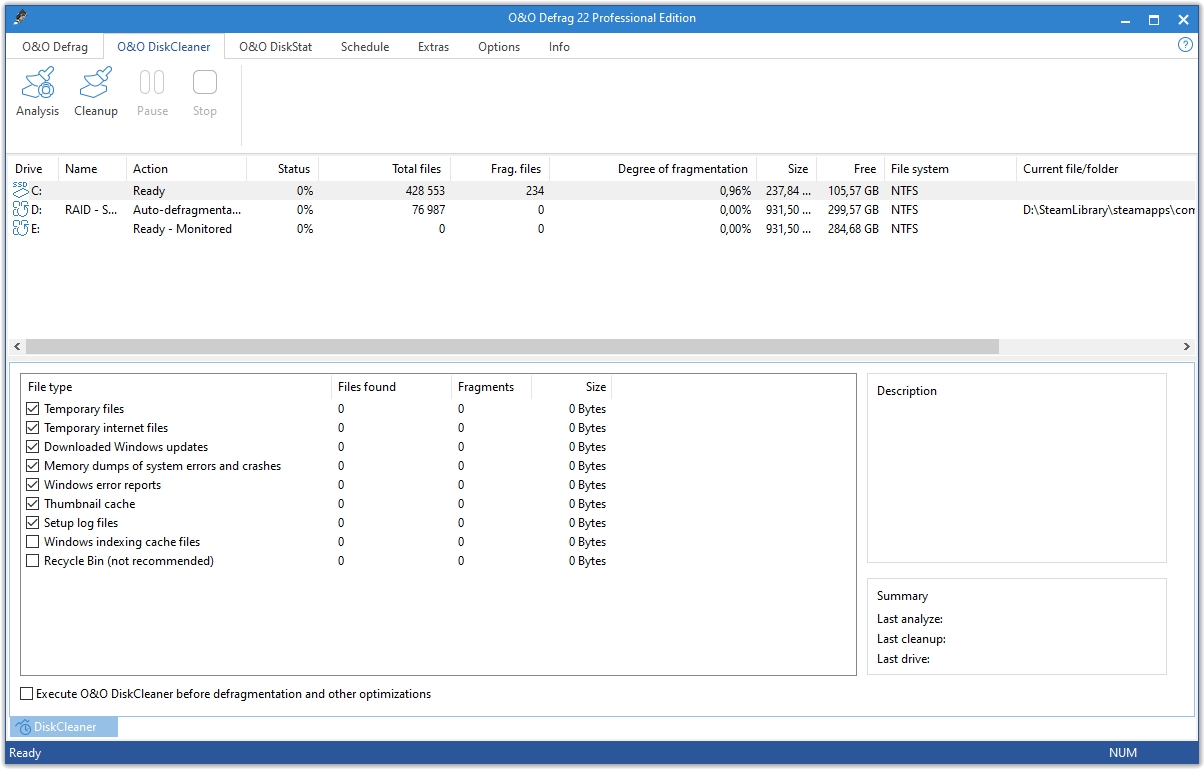This screenshot has width=1204, height=769.
Task: Uncheck the Temporary files checkbox
Action: [x=33, y=409]
